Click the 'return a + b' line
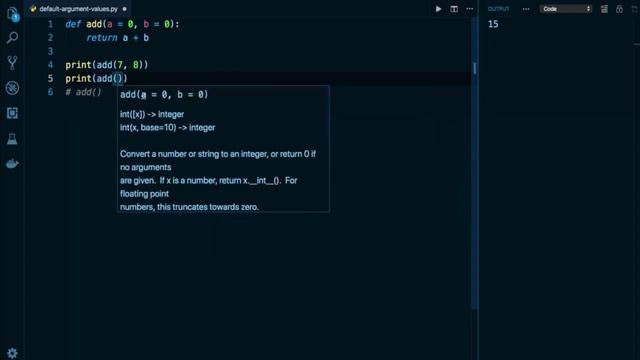 pyautogui.click(x=118, y=38)
